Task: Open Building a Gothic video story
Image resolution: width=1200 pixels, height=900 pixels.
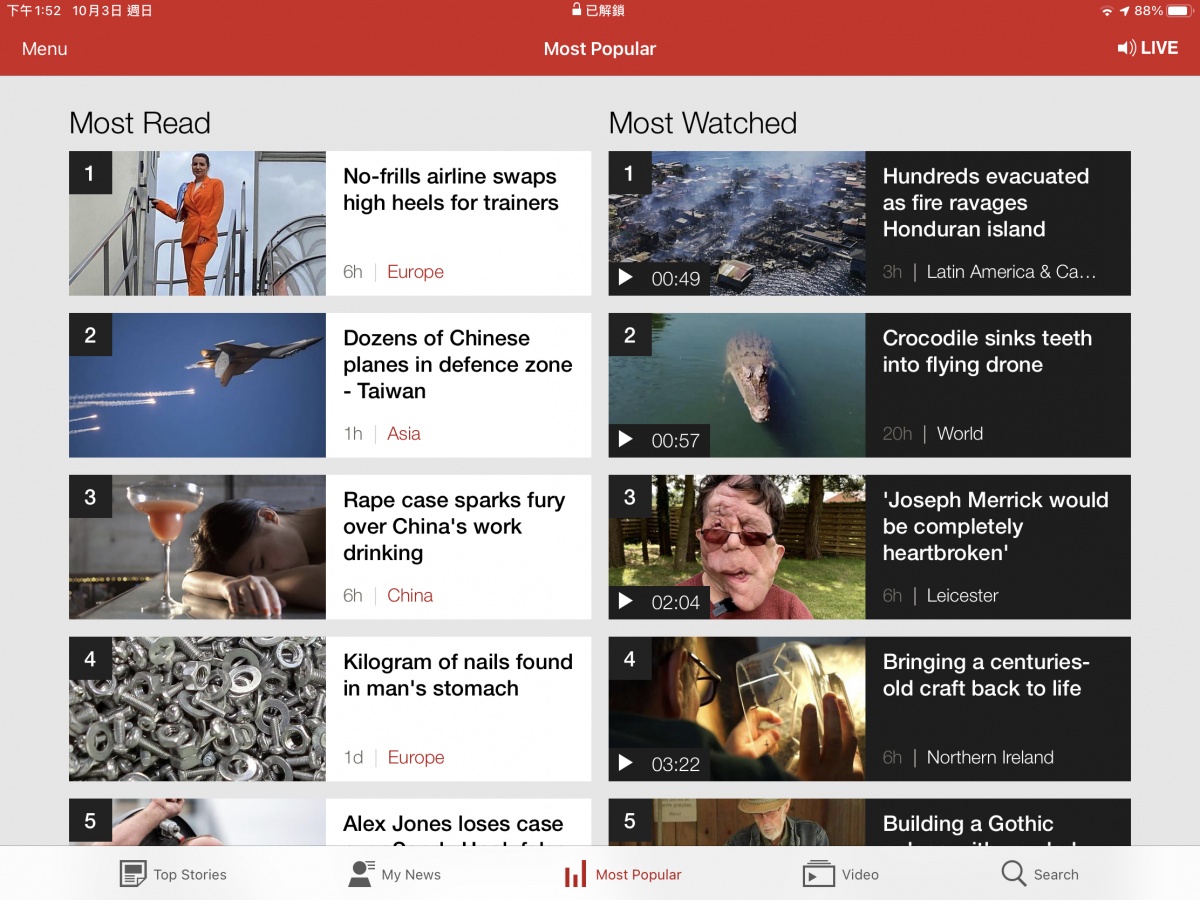Action: (x=967, y=825)
